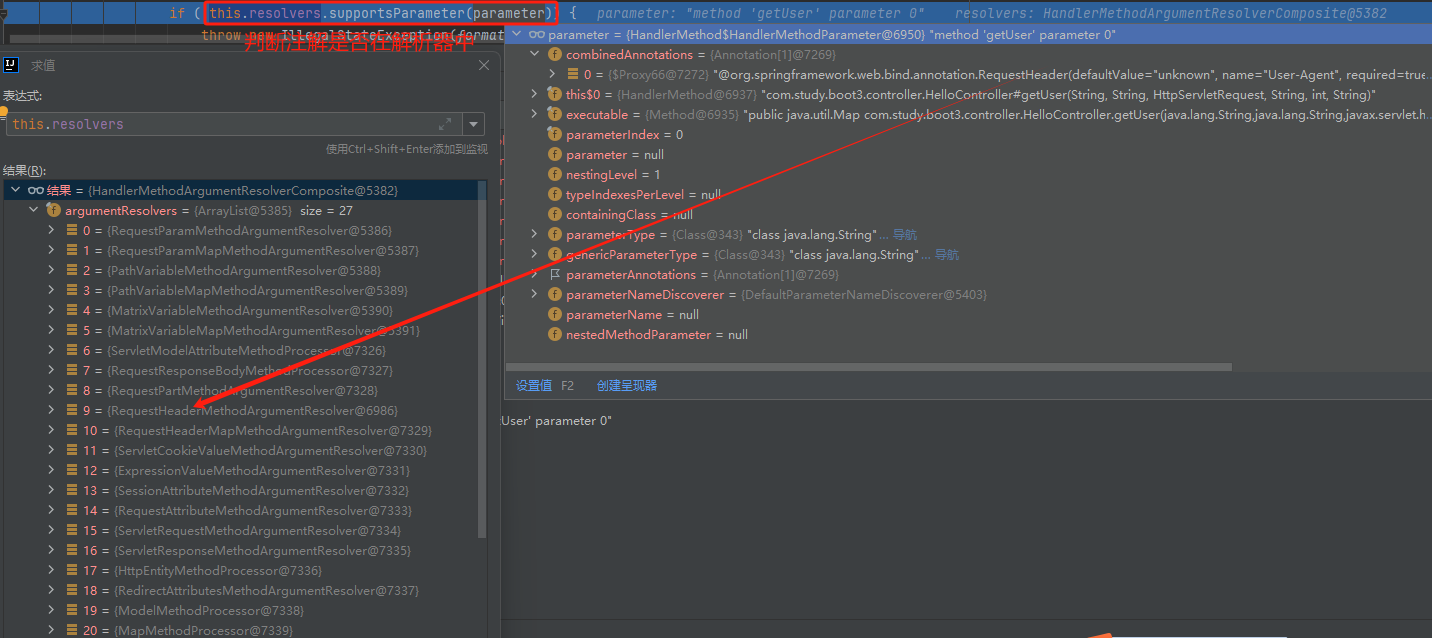Viewport: 1432px width, 638px height.
Task: Expand entry 0 RequestParamMethodArgumentResolver
Action: point(52,230)
